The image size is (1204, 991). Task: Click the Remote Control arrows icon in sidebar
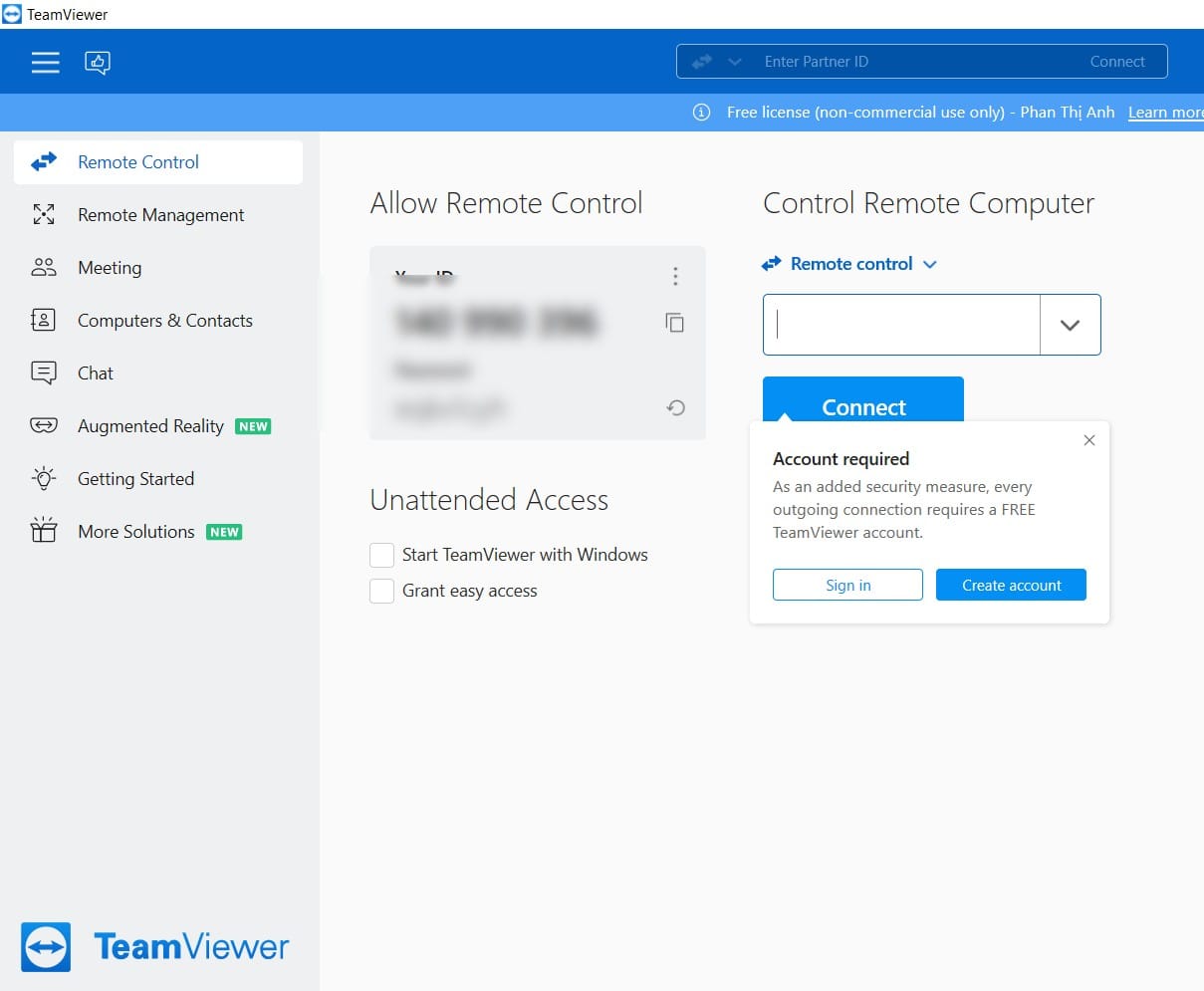pos(44,161)
